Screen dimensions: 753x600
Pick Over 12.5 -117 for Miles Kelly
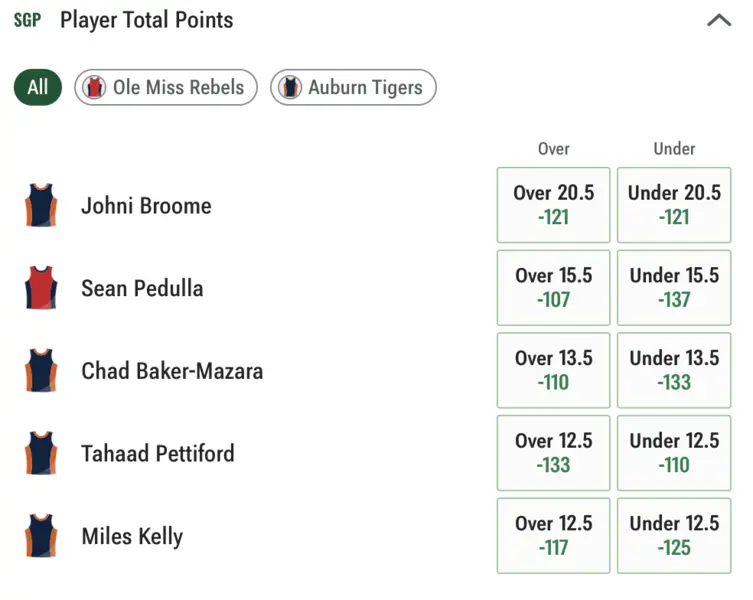tap(553, 536)
